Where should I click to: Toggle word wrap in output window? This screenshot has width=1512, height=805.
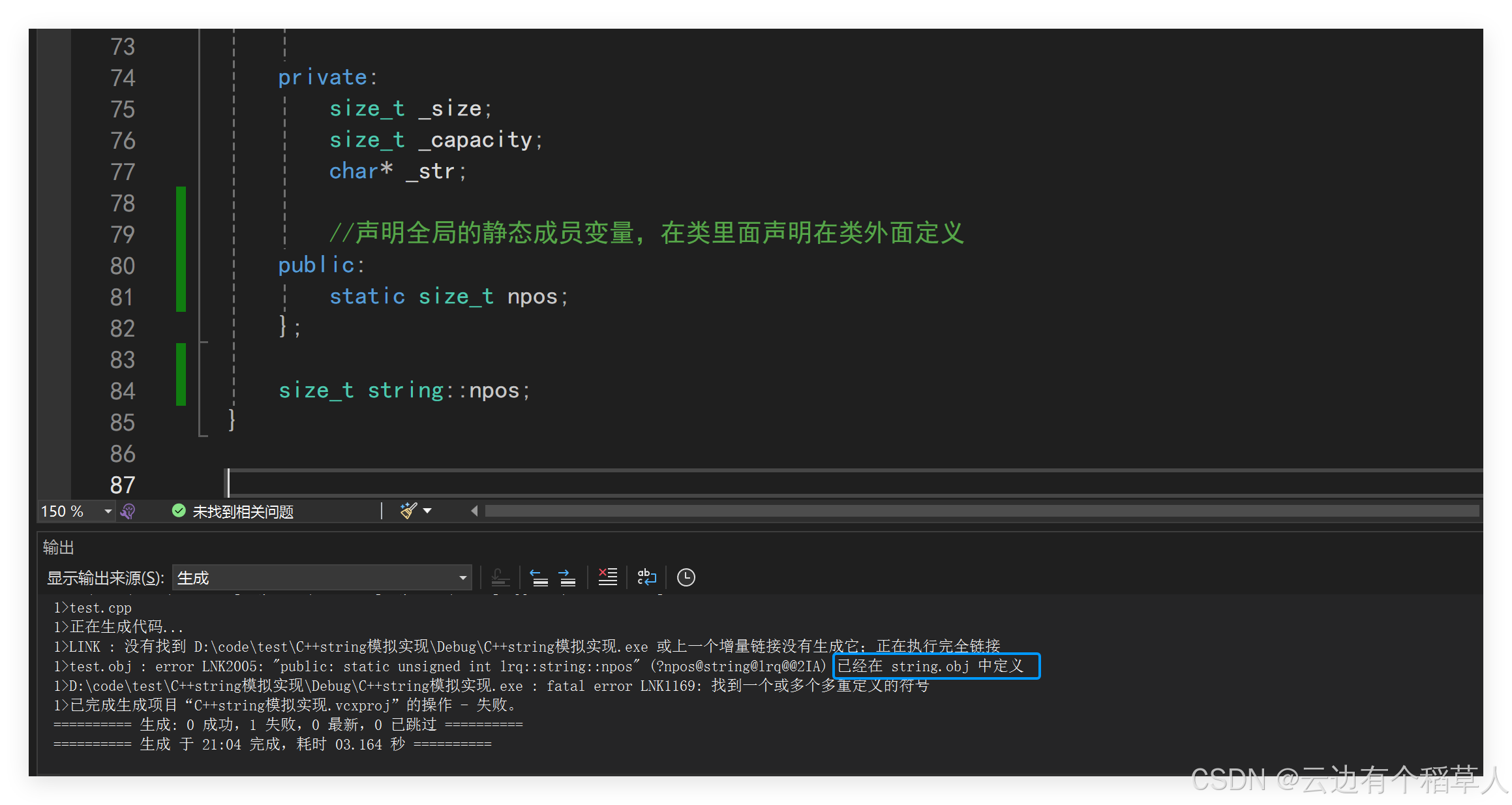[x=646, y=577]
